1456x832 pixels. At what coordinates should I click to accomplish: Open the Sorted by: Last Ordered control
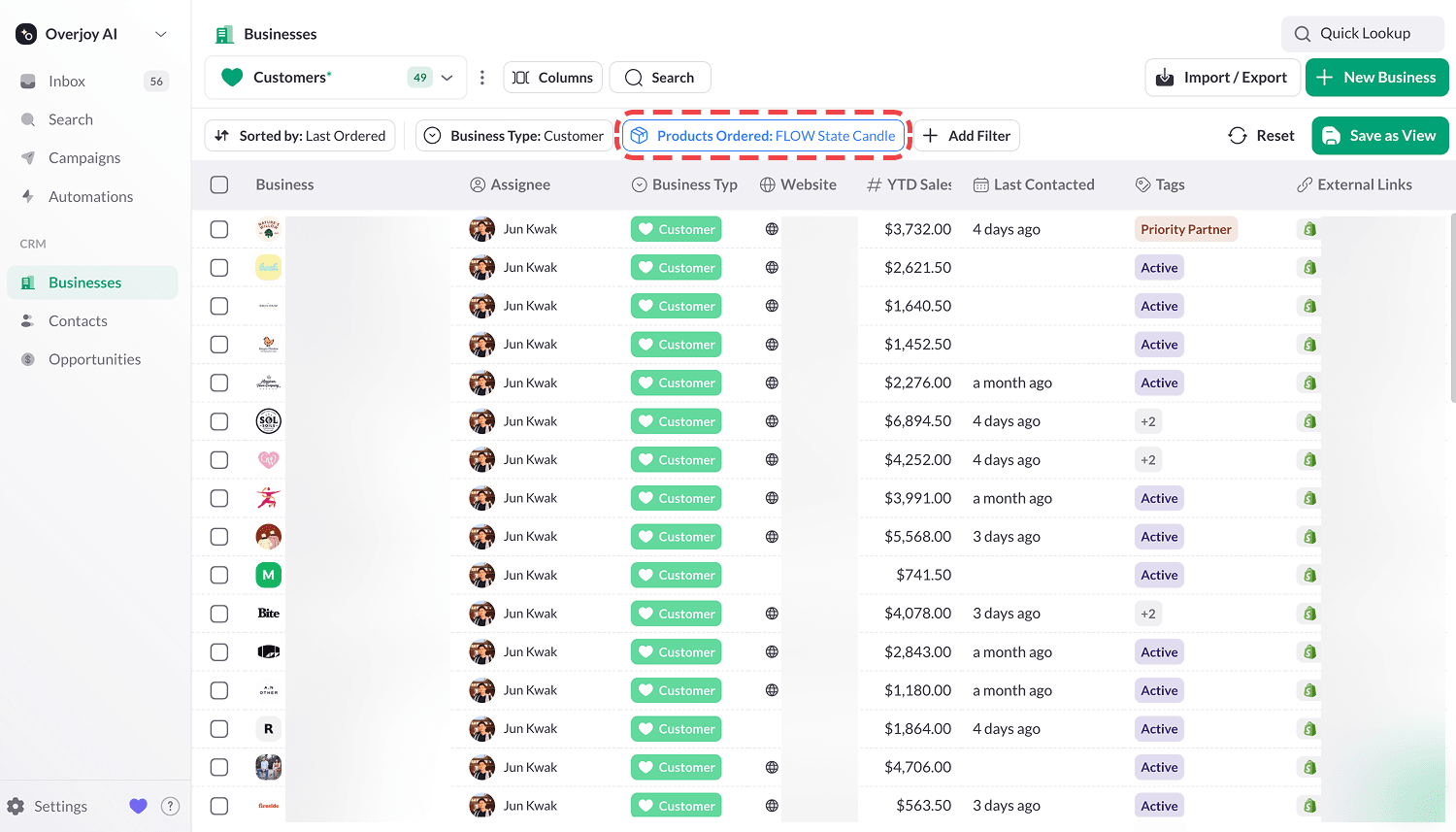coord(300,136)
